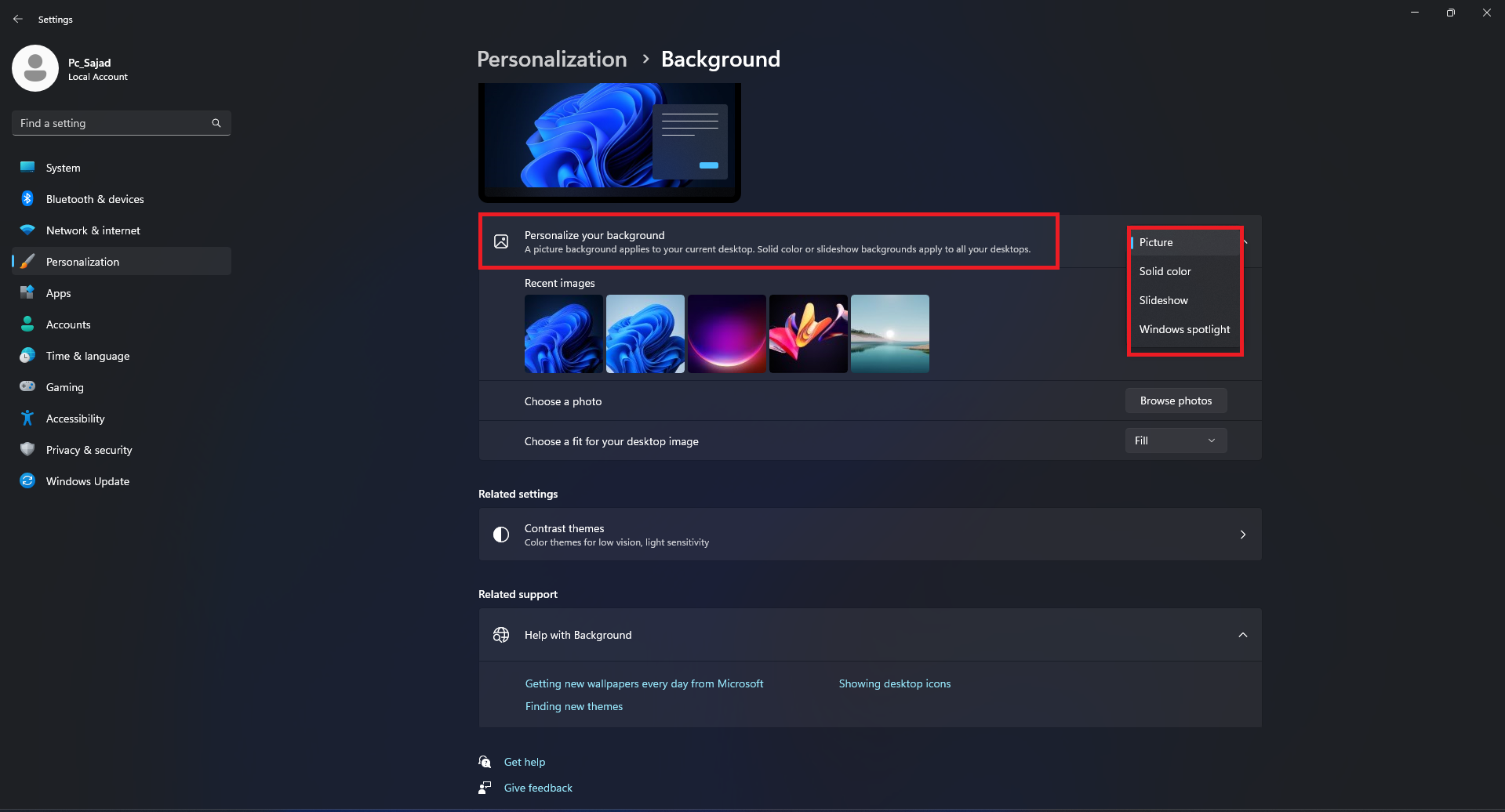Click the Browse photos button
1505x812 pixels.
pos(1176,401)
